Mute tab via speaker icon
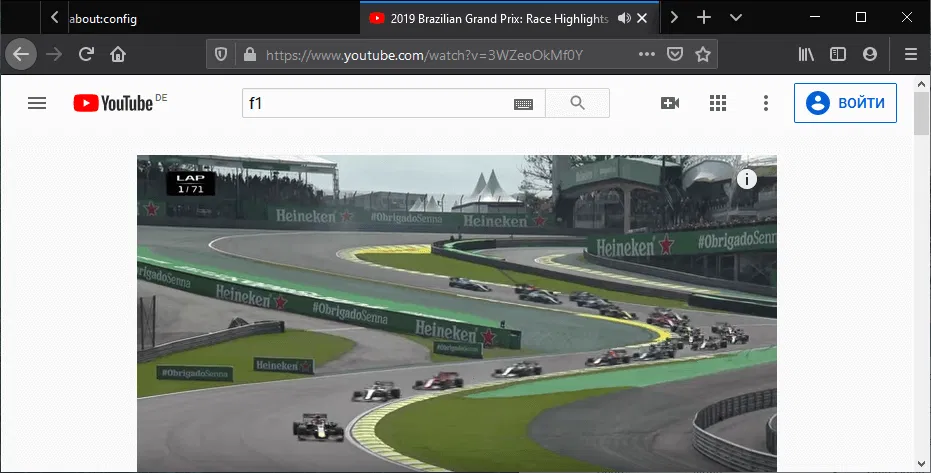931x473 pixels. click(x=623, y=18)
